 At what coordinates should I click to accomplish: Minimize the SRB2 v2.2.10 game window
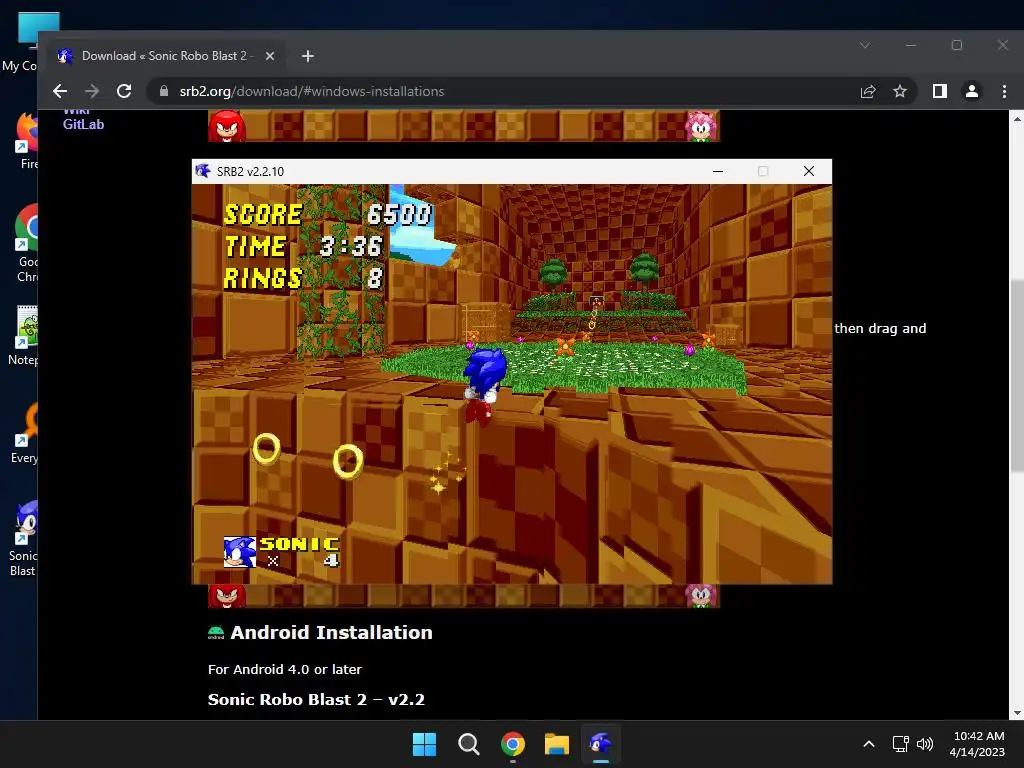[x=718, y=171]
